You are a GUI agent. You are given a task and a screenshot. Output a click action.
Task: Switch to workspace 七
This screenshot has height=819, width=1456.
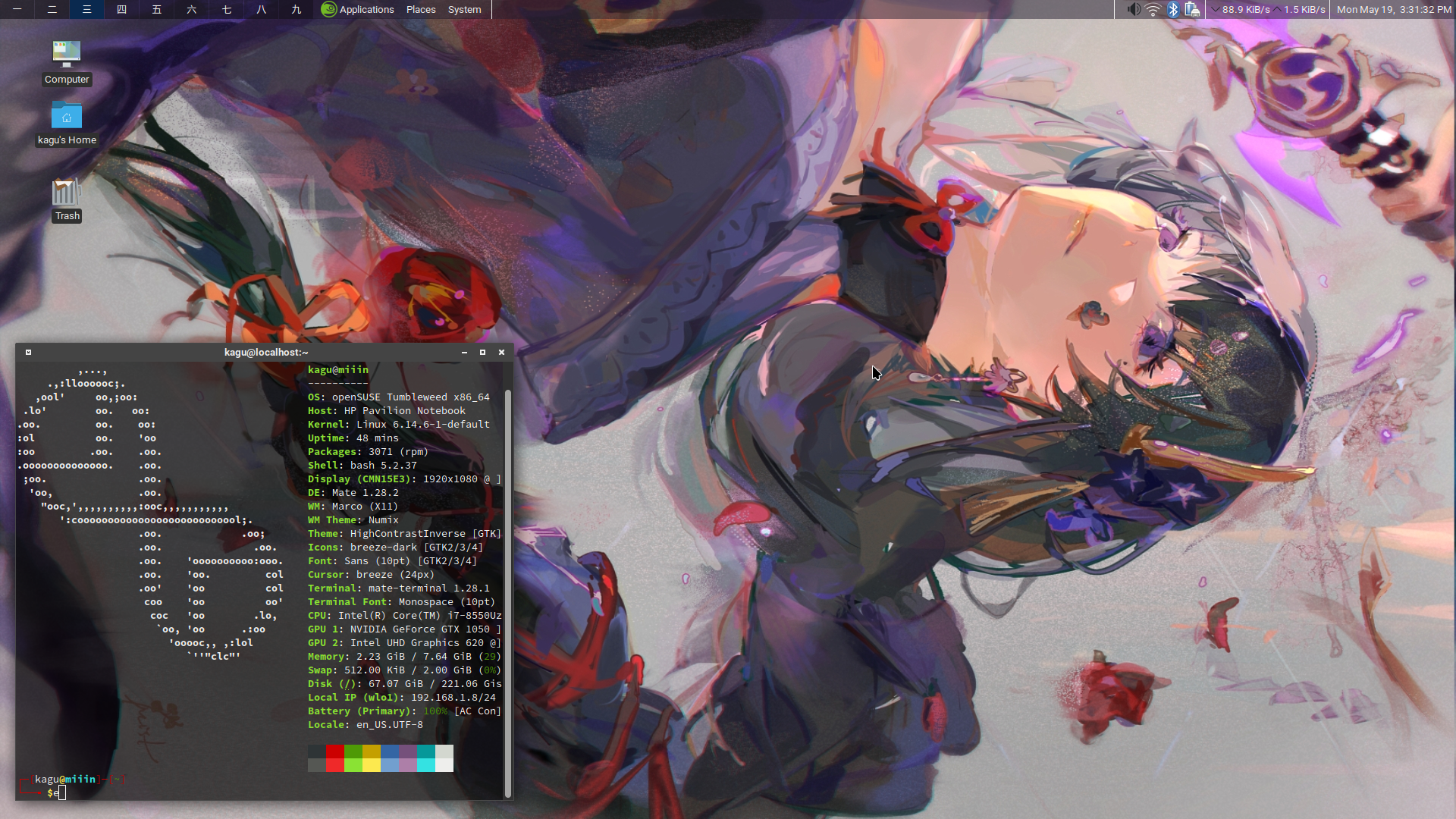pyautogui.click(x=226, y=9)
